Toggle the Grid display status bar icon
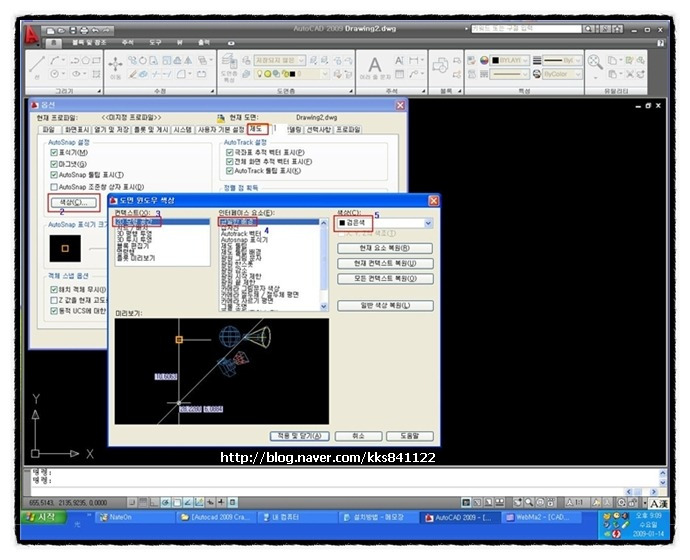This screenshot has width=690, height=560. [143, 502]
